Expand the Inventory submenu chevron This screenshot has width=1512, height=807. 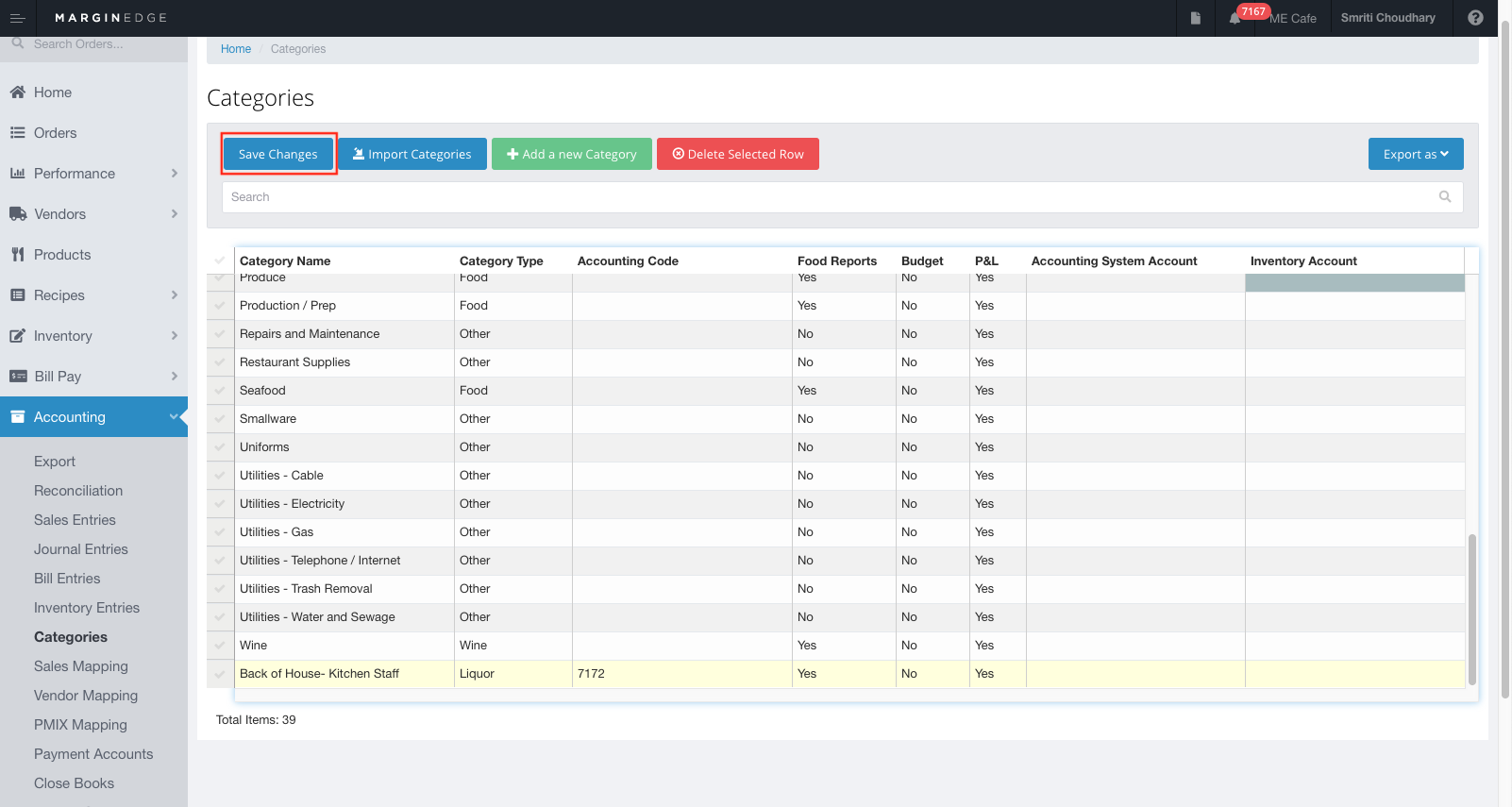click(175, 336)
